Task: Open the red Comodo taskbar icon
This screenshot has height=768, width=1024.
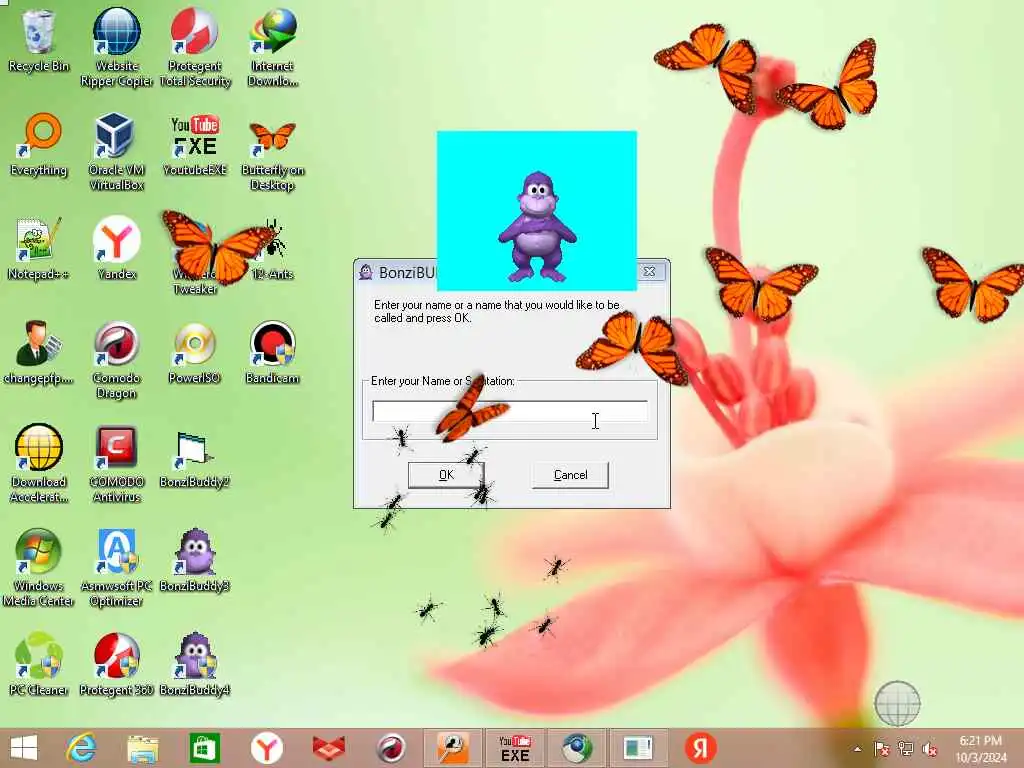Action: point(328,748)
